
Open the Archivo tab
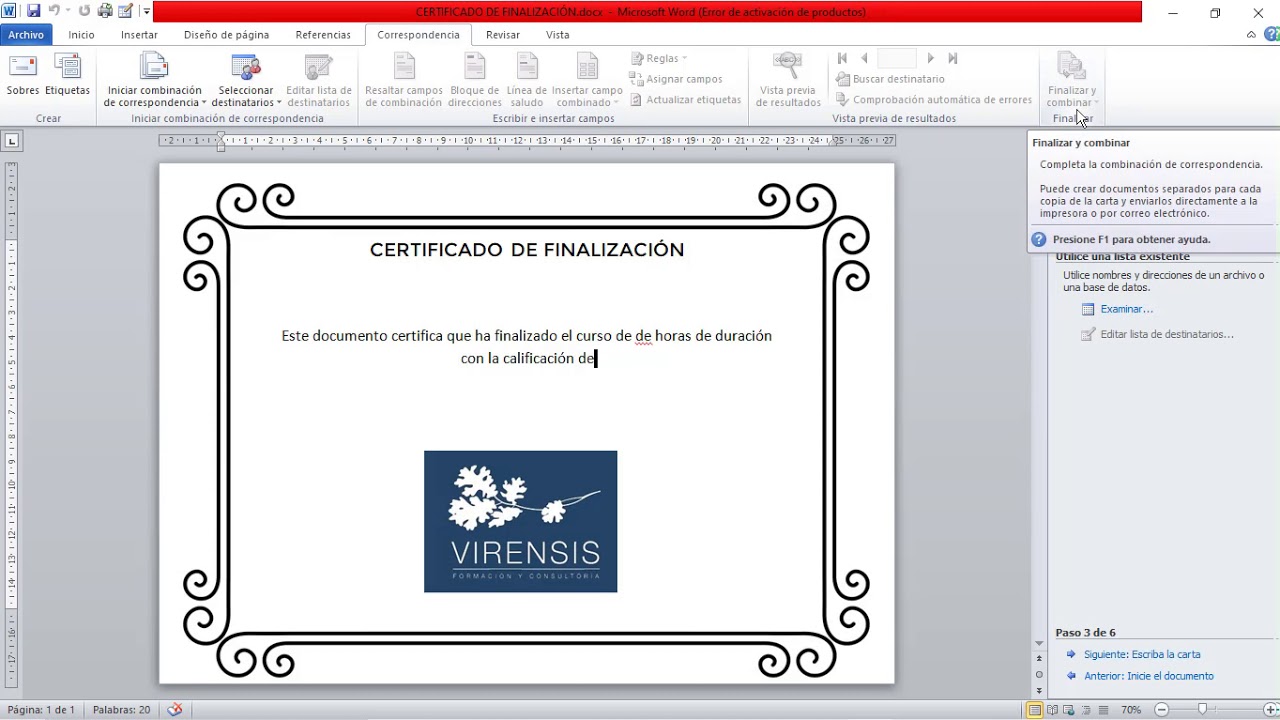coord(26,34)
